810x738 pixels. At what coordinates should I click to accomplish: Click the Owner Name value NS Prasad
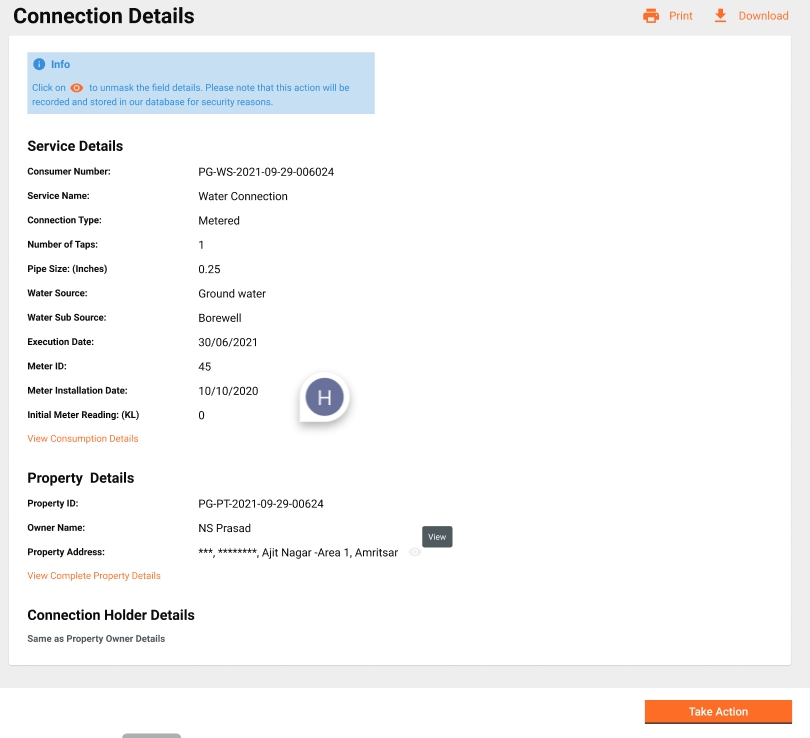point(225,528)
